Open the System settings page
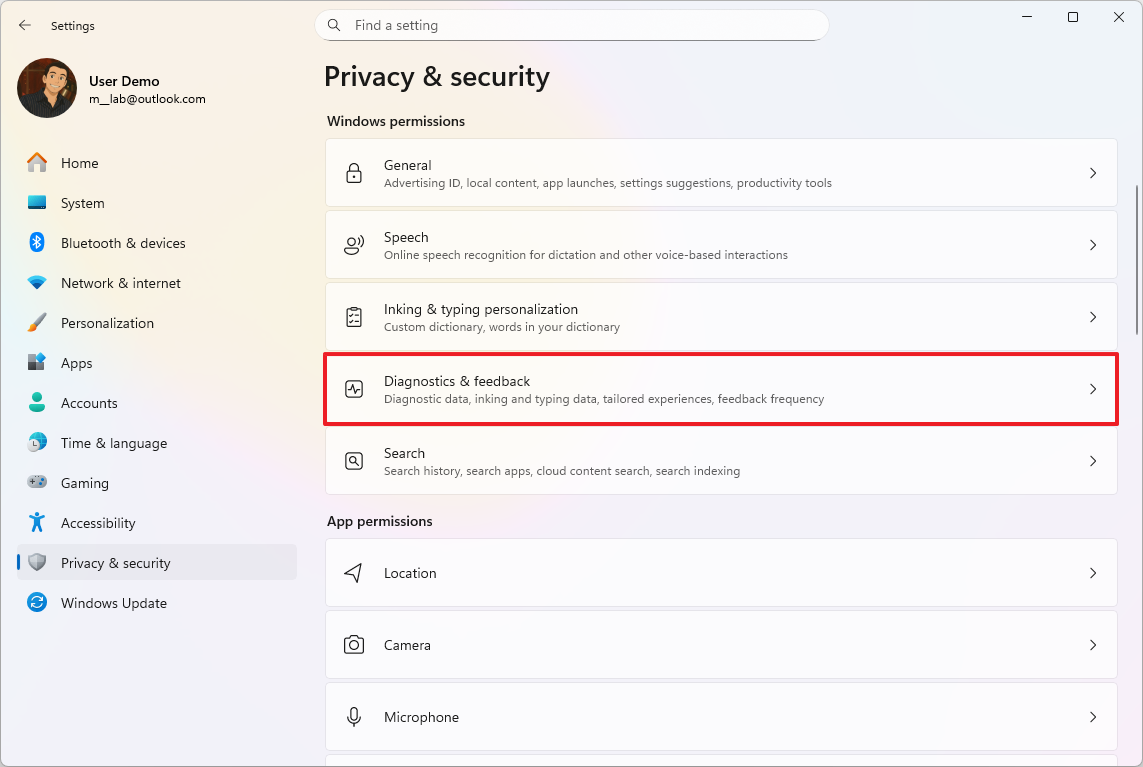Screen dimensions: 1143x767 coord(82,203)
